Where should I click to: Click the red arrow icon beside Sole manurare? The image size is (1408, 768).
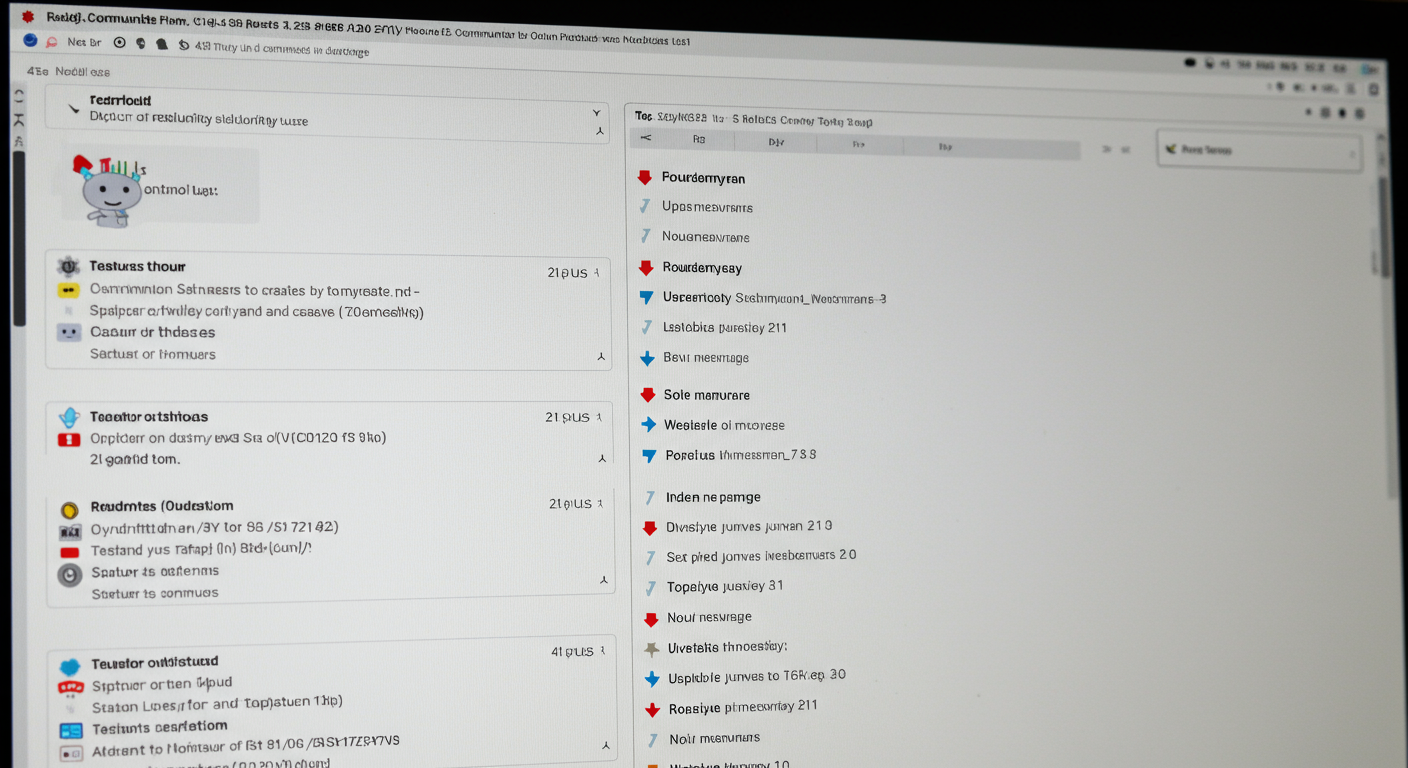(647, 395)
